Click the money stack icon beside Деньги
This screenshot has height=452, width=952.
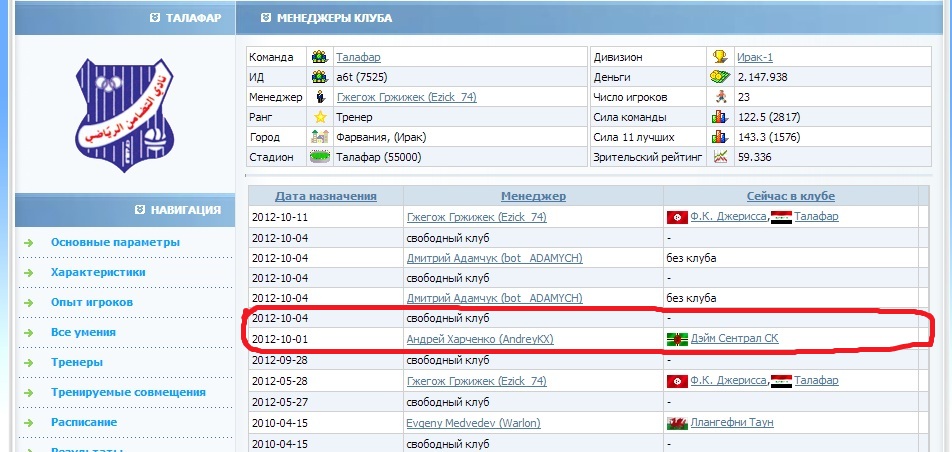click(718, 77)
